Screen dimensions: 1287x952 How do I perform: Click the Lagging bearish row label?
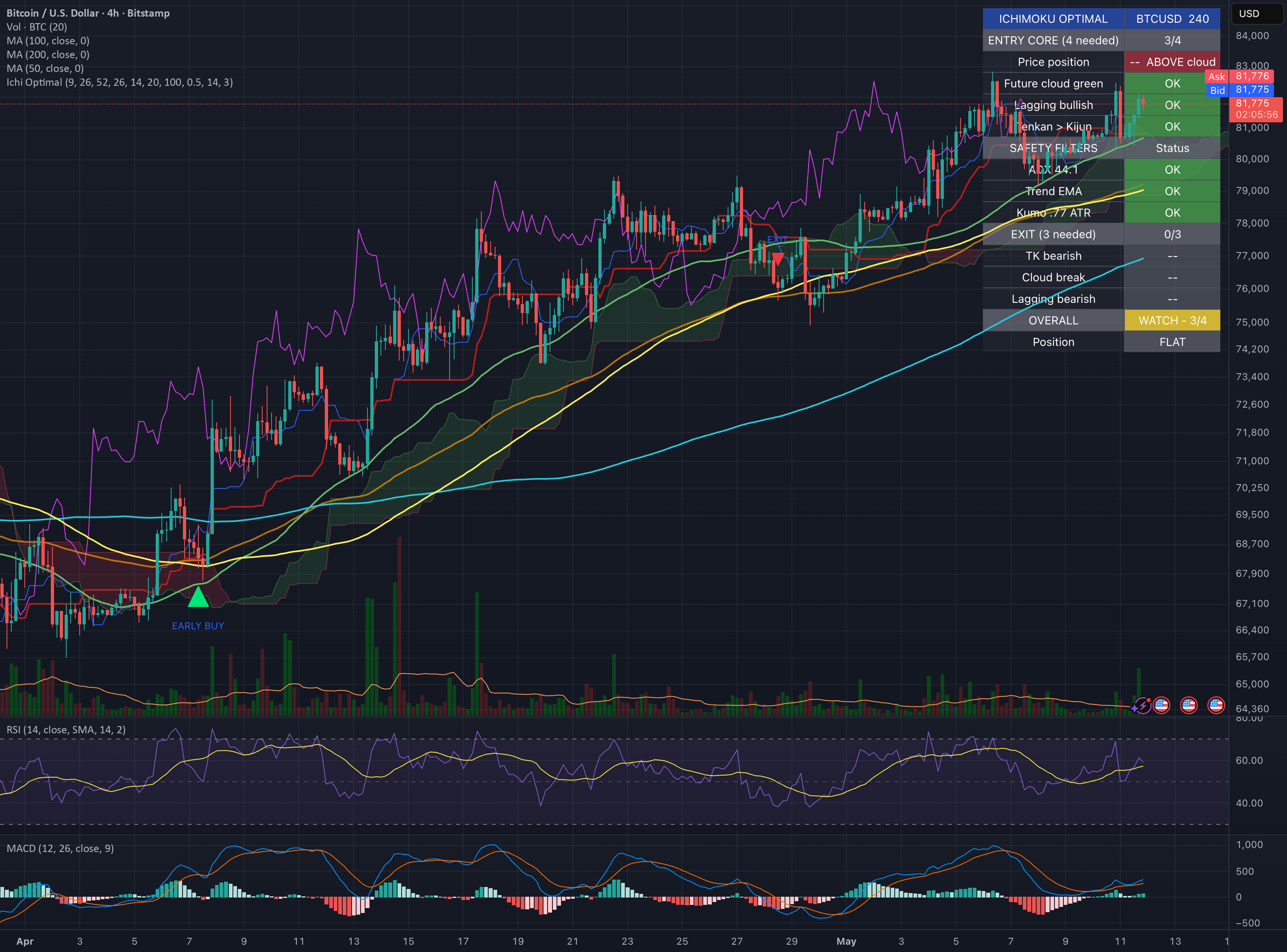tap(1053, 299)
